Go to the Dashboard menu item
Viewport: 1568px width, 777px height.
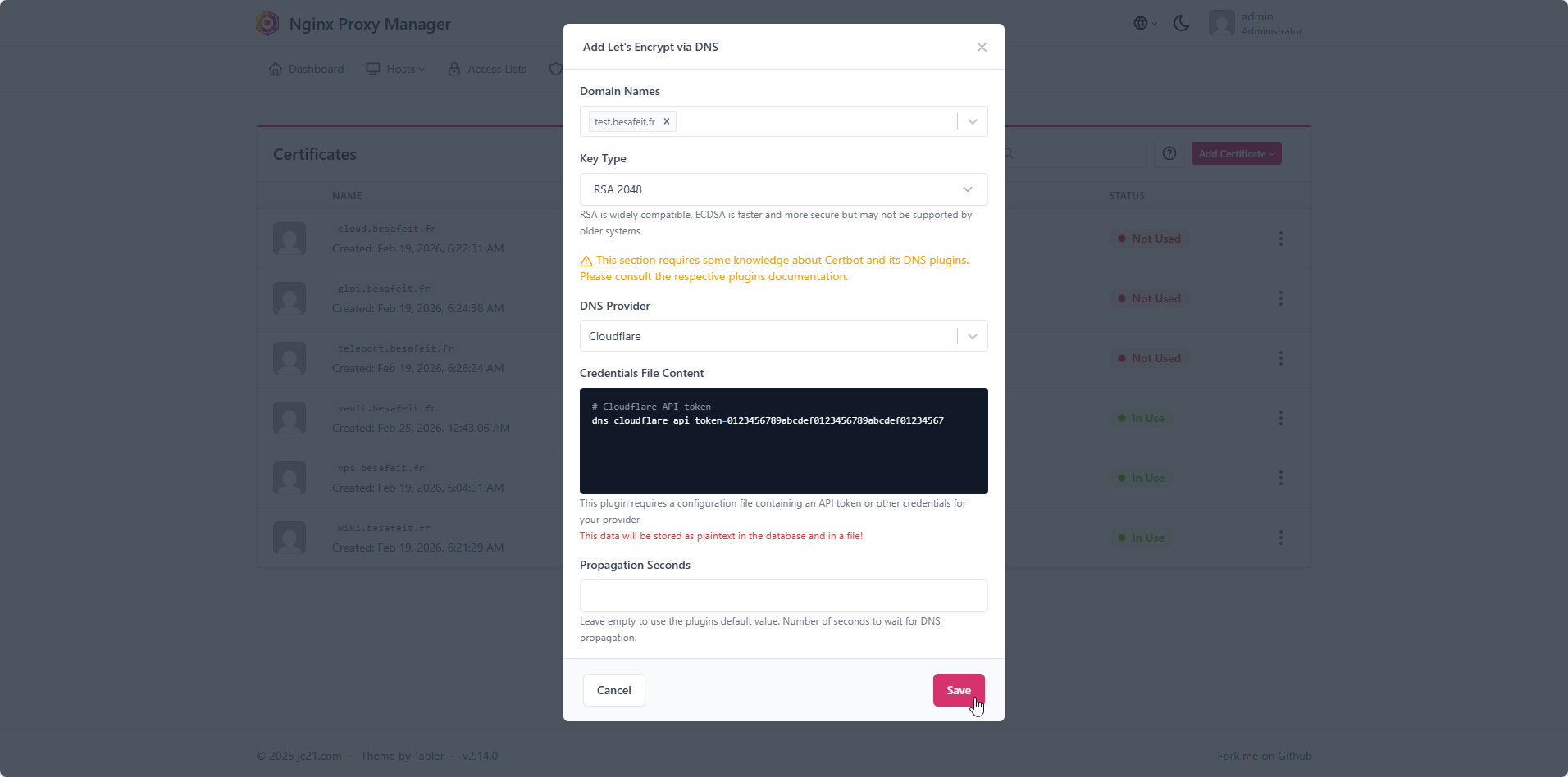click(x=306, y=69)
